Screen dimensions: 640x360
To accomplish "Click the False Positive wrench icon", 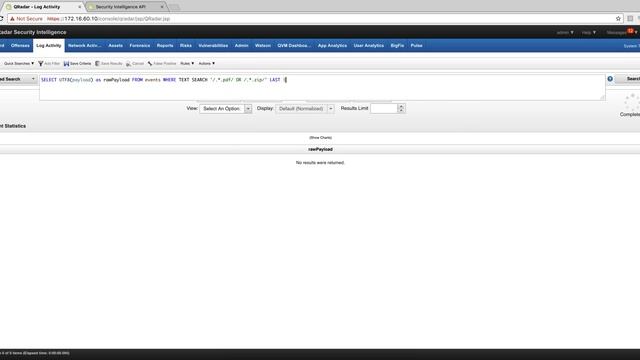I will click(x=150, y=64).
